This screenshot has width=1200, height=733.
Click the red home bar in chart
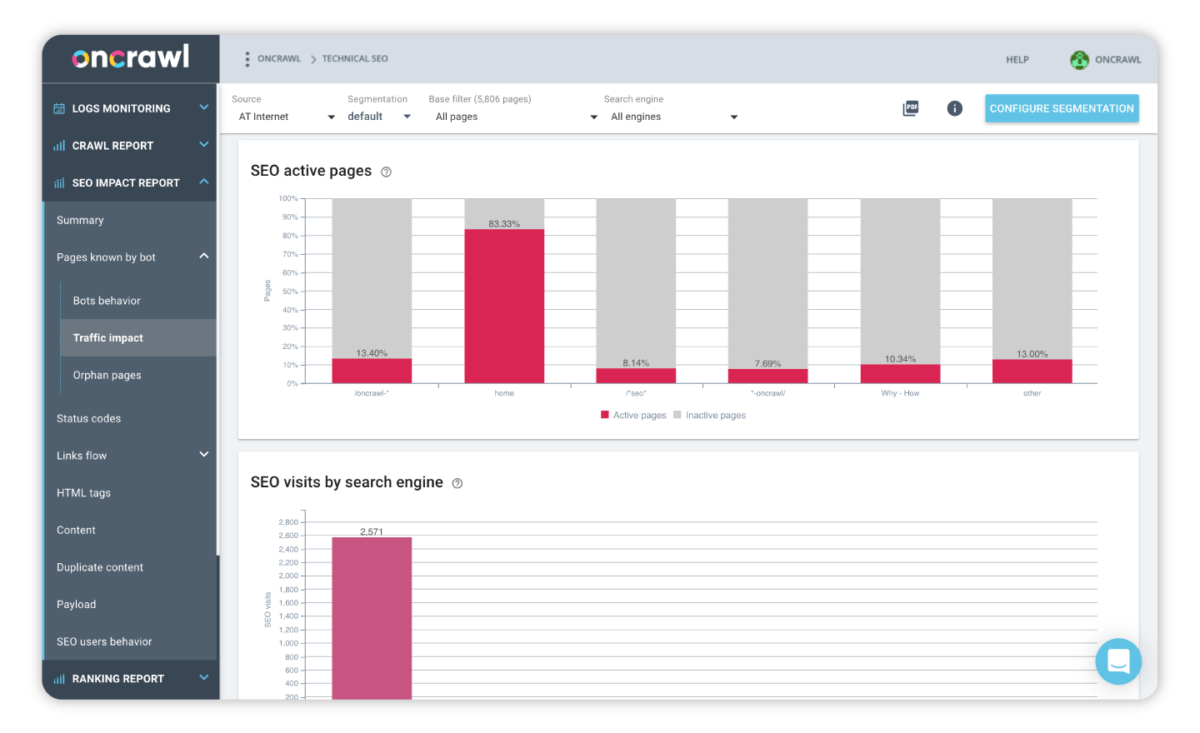[504, 306]
